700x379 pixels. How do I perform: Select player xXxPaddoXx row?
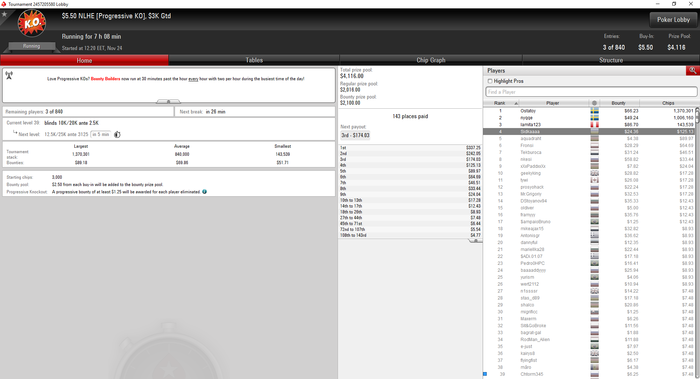tap(589, 166)
